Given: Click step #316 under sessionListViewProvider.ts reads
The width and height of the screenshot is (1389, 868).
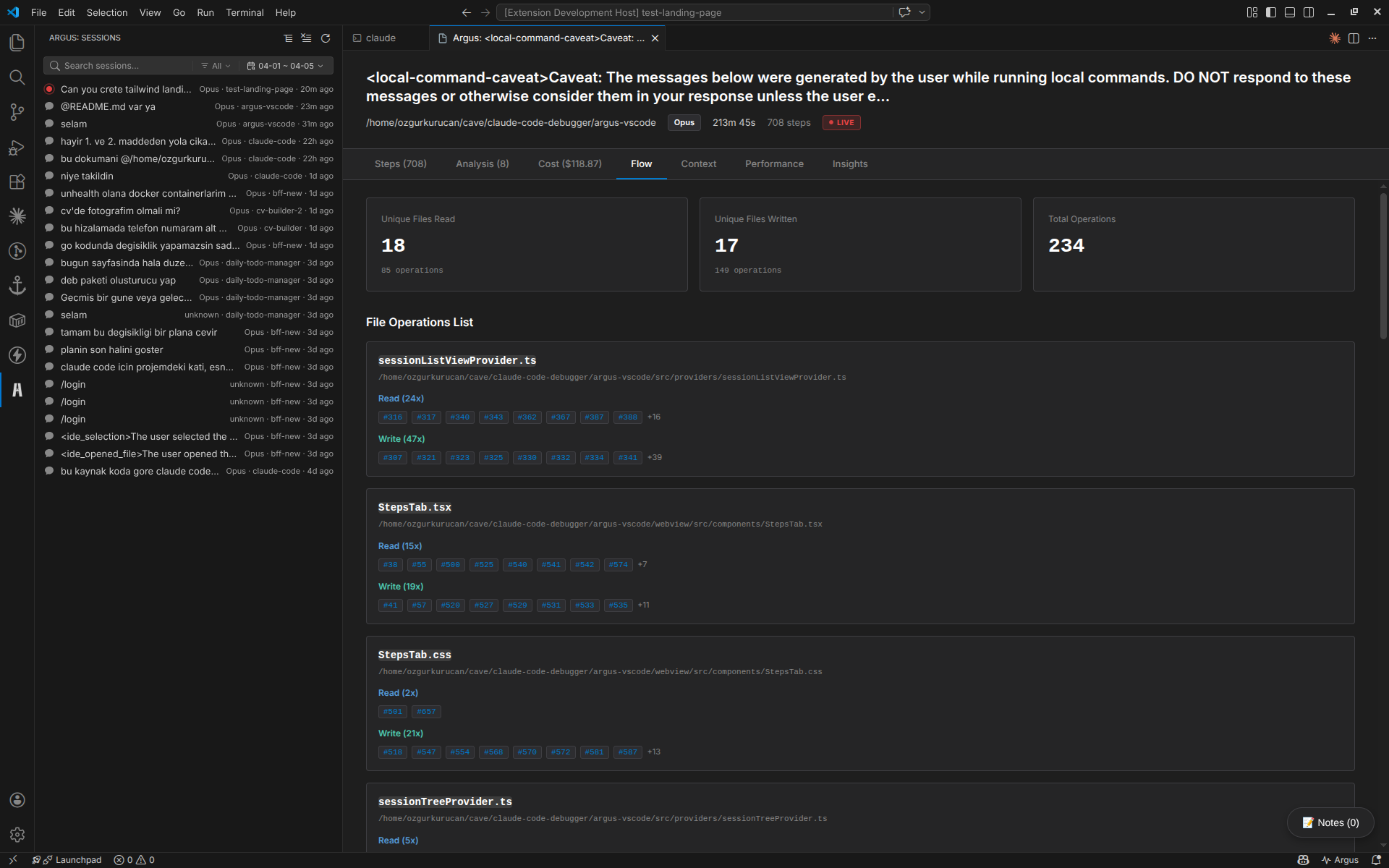Looking at the screenshot, I should 393,417.
